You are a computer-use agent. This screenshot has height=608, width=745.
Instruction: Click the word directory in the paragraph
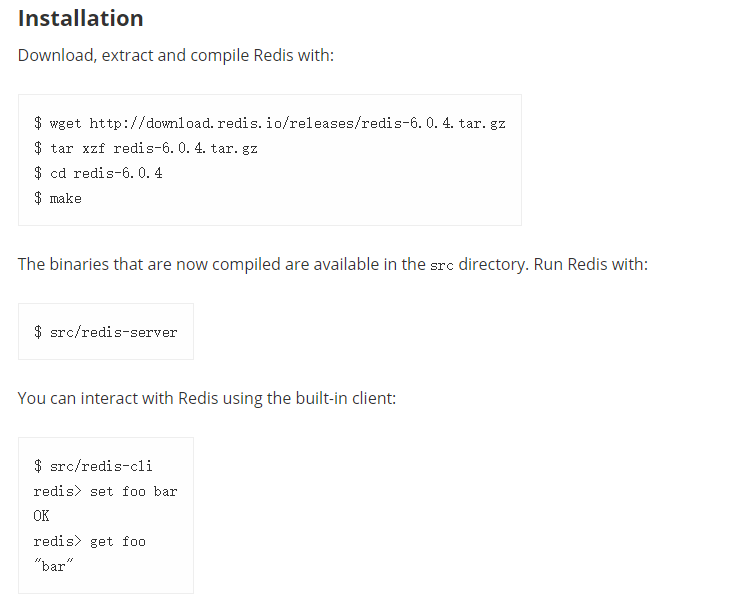pyautogui.click(x=492, y=265)
